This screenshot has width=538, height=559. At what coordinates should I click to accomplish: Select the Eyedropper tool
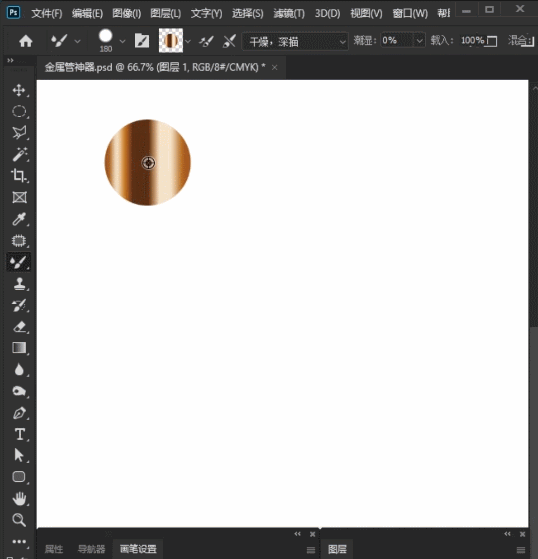pyautogui.click(x=19, y=219)
